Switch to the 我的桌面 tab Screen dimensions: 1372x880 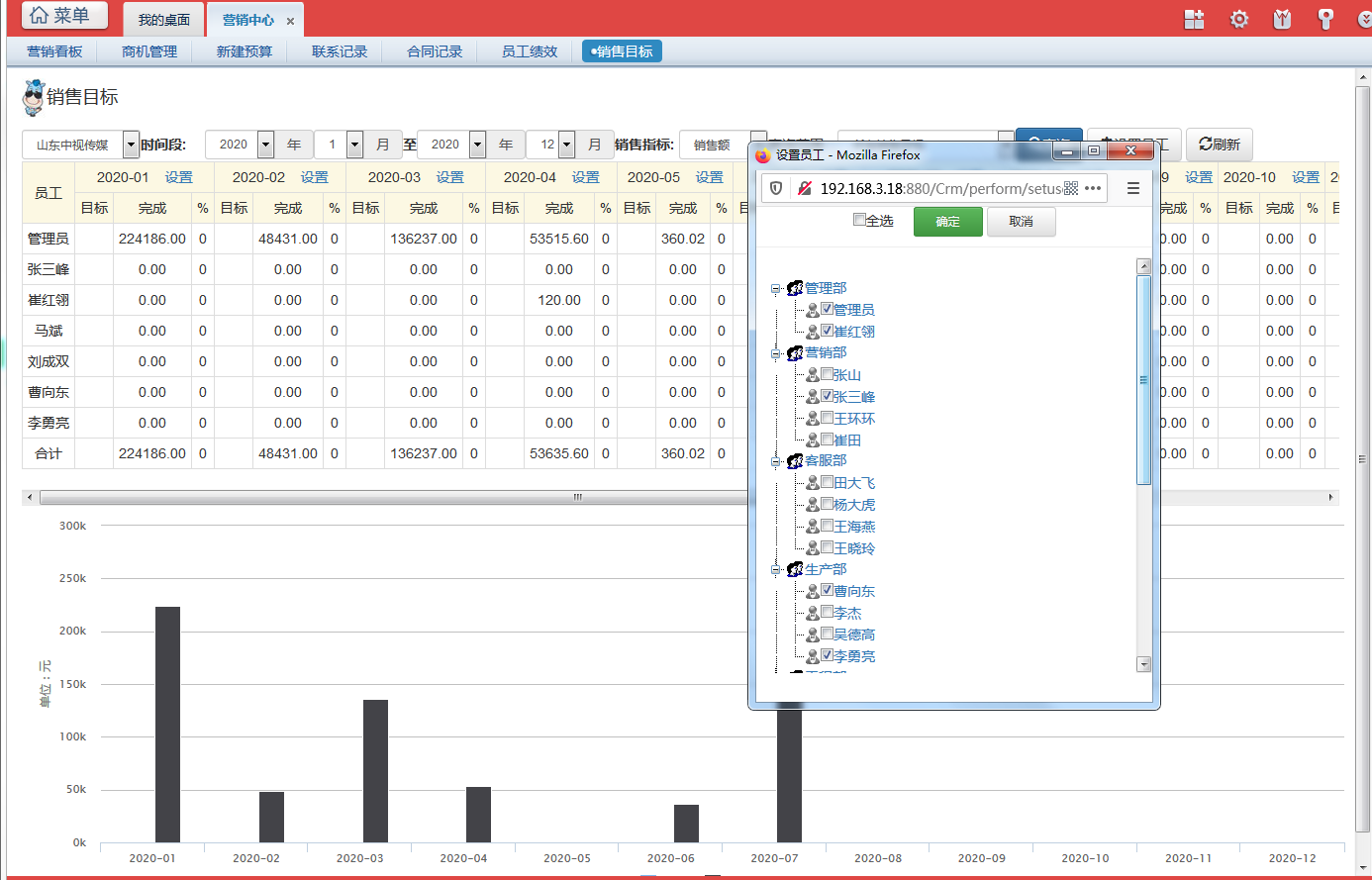[164, 20]
